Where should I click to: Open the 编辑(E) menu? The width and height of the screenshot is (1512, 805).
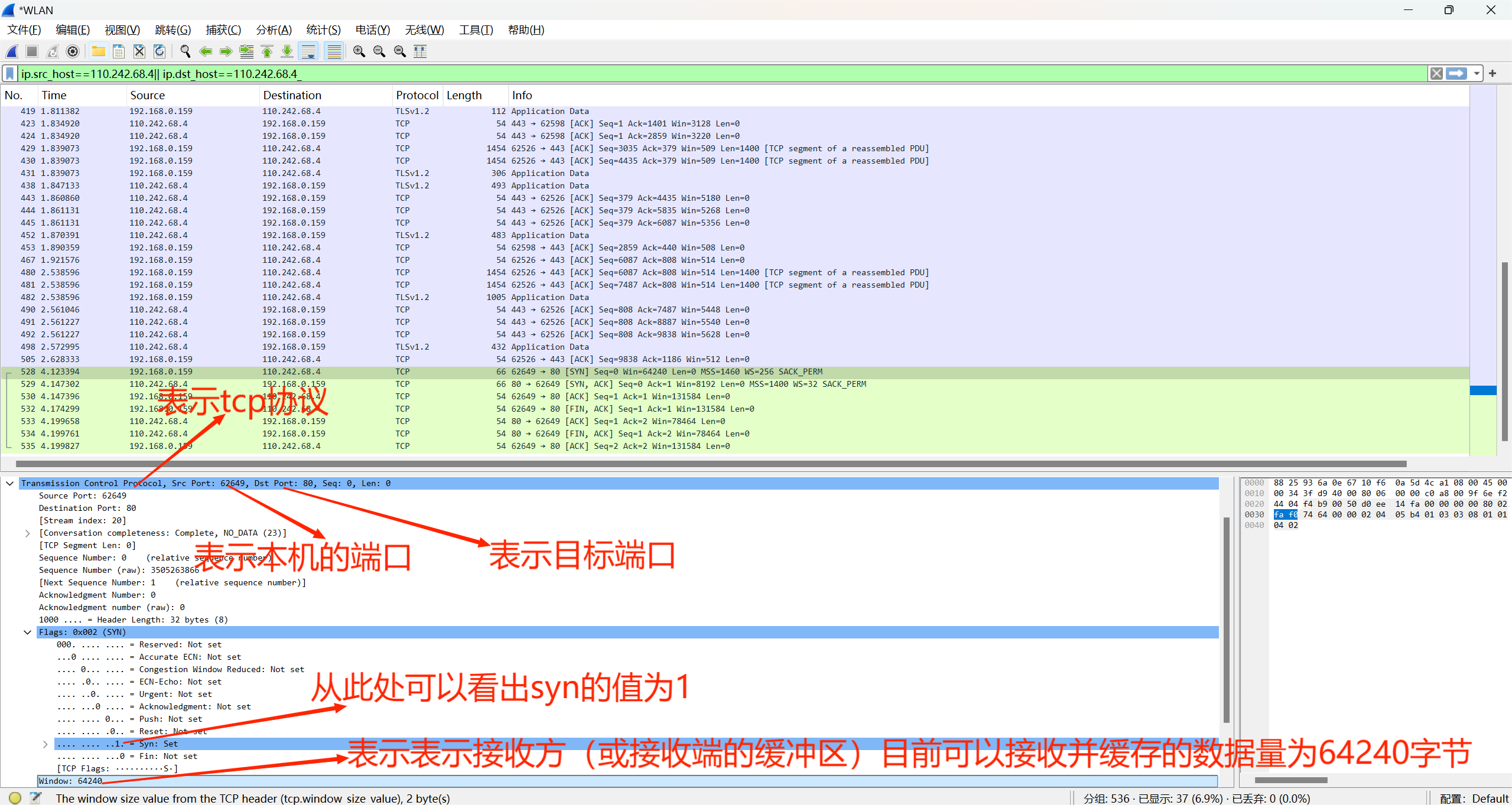point(73,30)
